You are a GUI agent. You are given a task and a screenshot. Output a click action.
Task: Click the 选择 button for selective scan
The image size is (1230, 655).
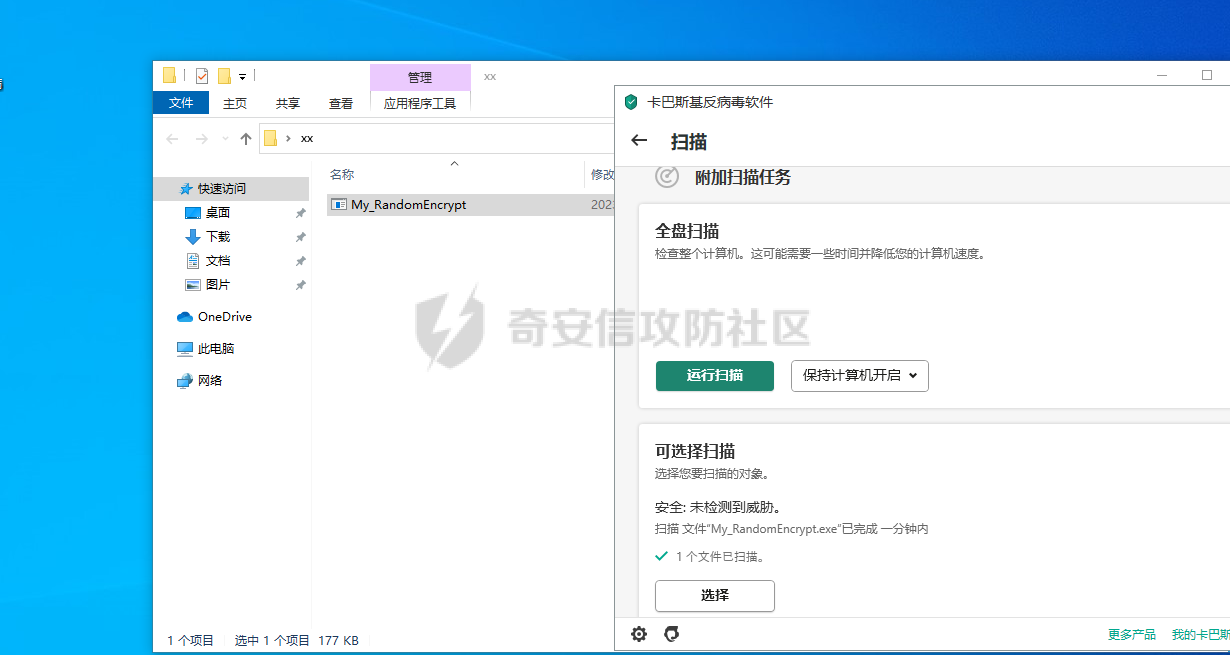tap(715, 596)
